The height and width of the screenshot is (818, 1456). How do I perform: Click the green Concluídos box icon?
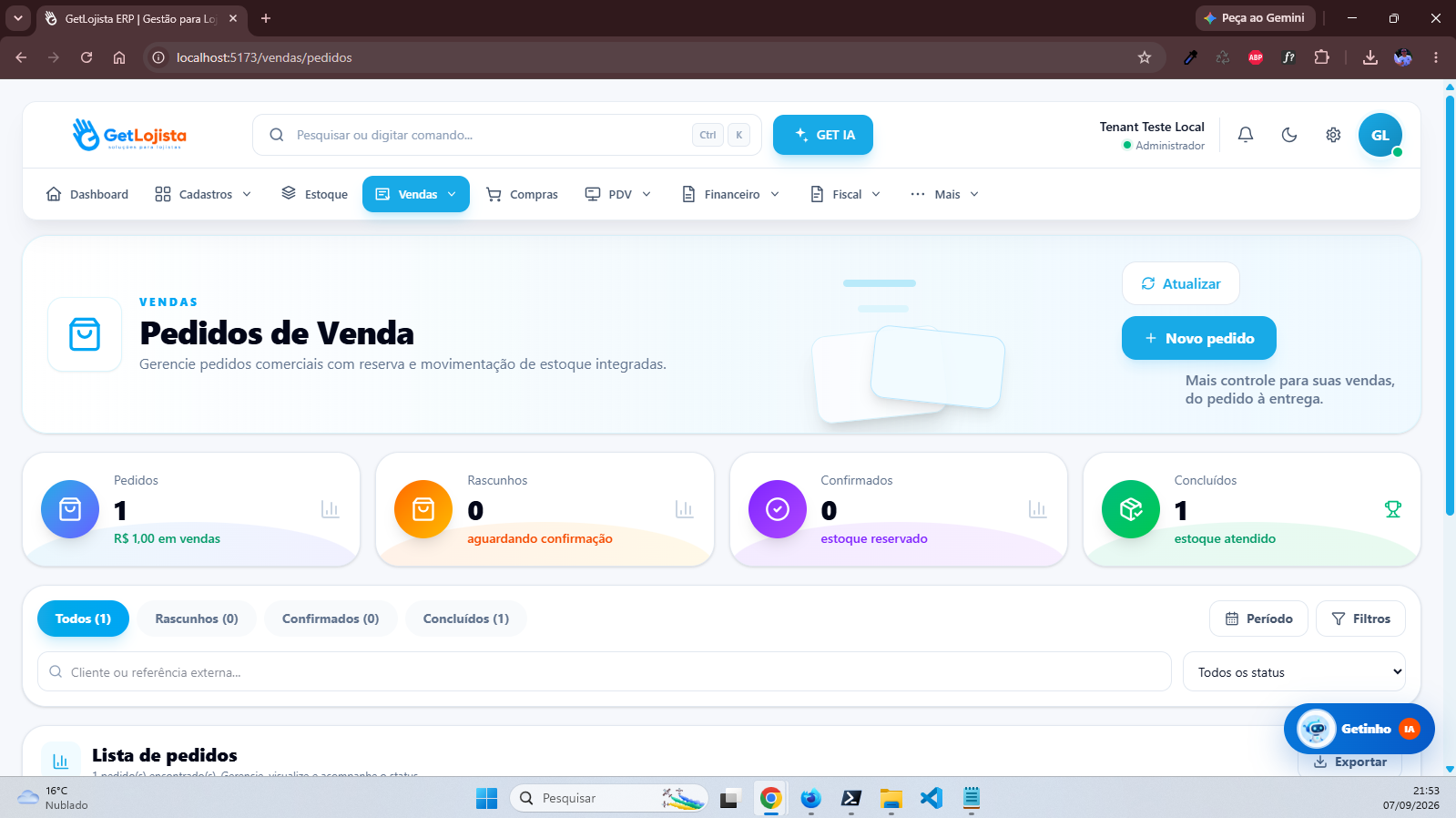click(1131, 509)
